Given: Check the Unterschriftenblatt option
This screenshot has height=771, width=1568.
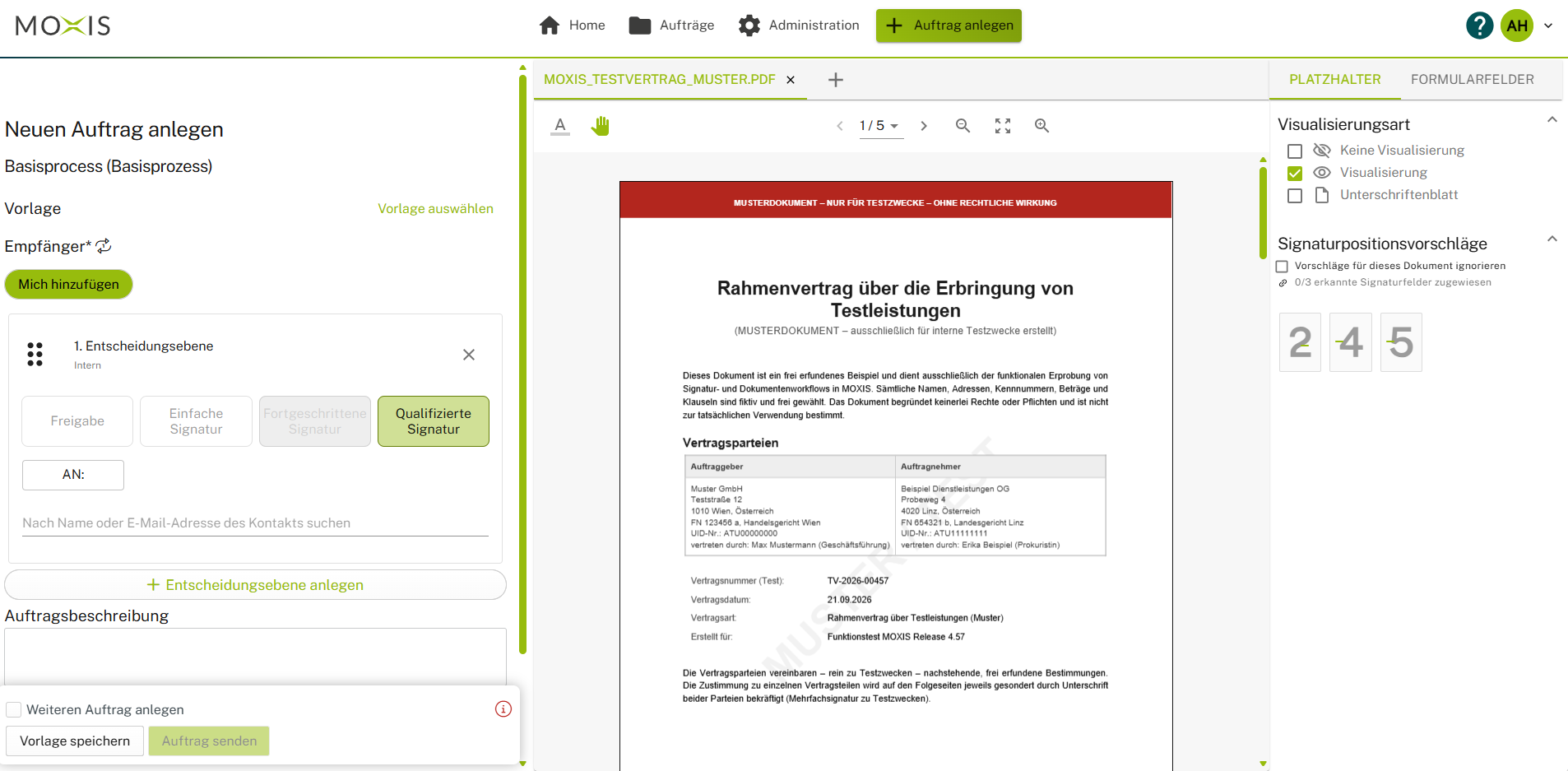Looking at the screenshot, I should (x=1295, y=196).
